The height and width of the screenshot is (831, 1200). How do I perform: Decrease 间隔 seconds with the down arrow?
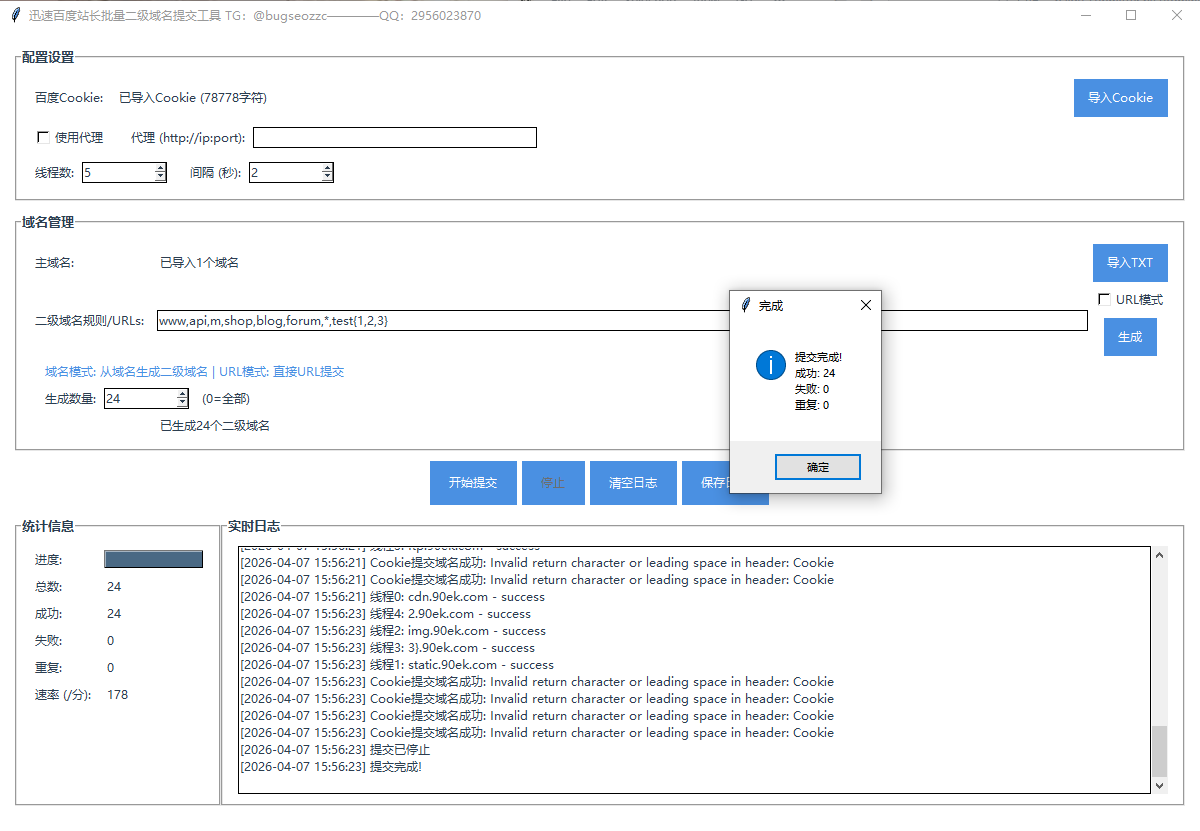(x=327, y=178)
